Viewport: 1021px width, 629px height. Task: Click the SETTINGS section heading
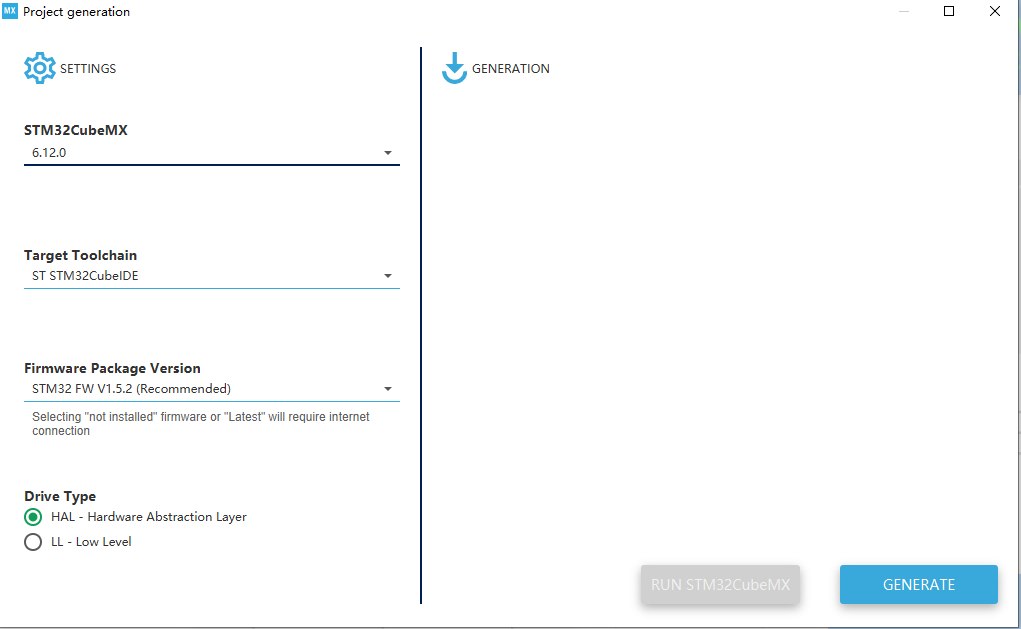88,68
